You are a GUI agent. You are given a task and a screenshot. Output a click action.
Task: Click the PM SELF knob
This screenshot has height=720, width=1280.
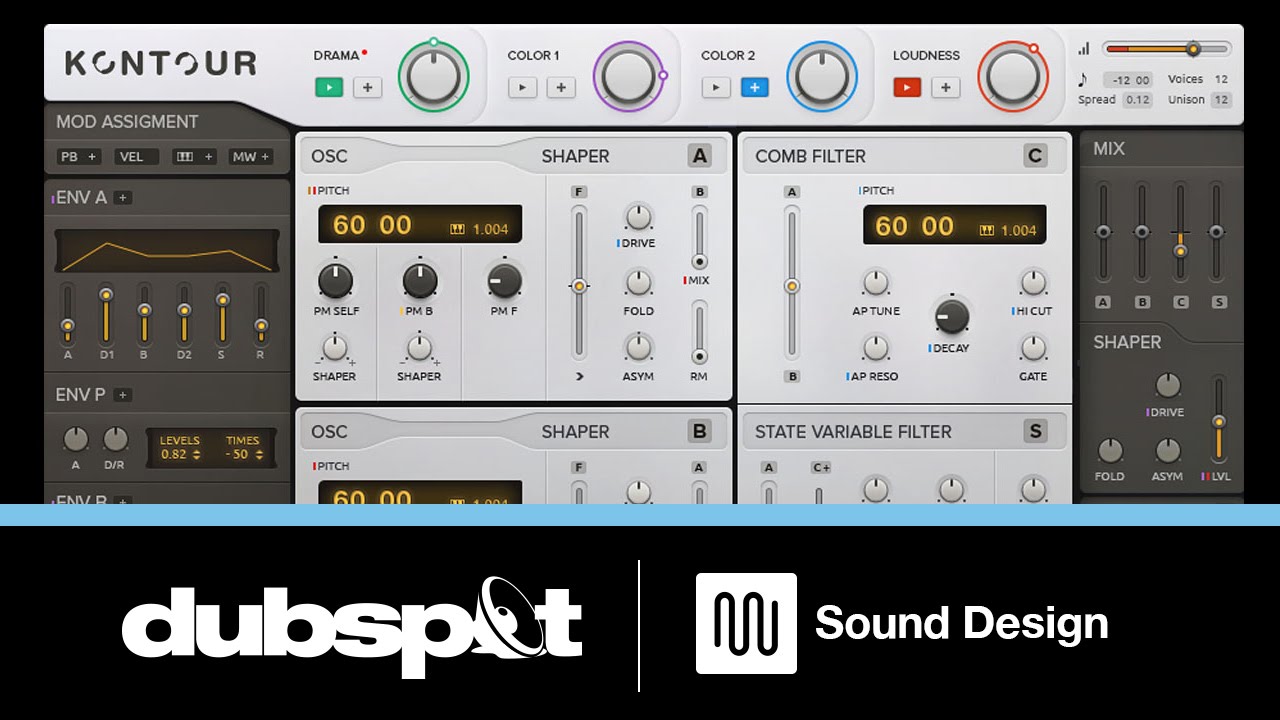click(x=336, y=281)
